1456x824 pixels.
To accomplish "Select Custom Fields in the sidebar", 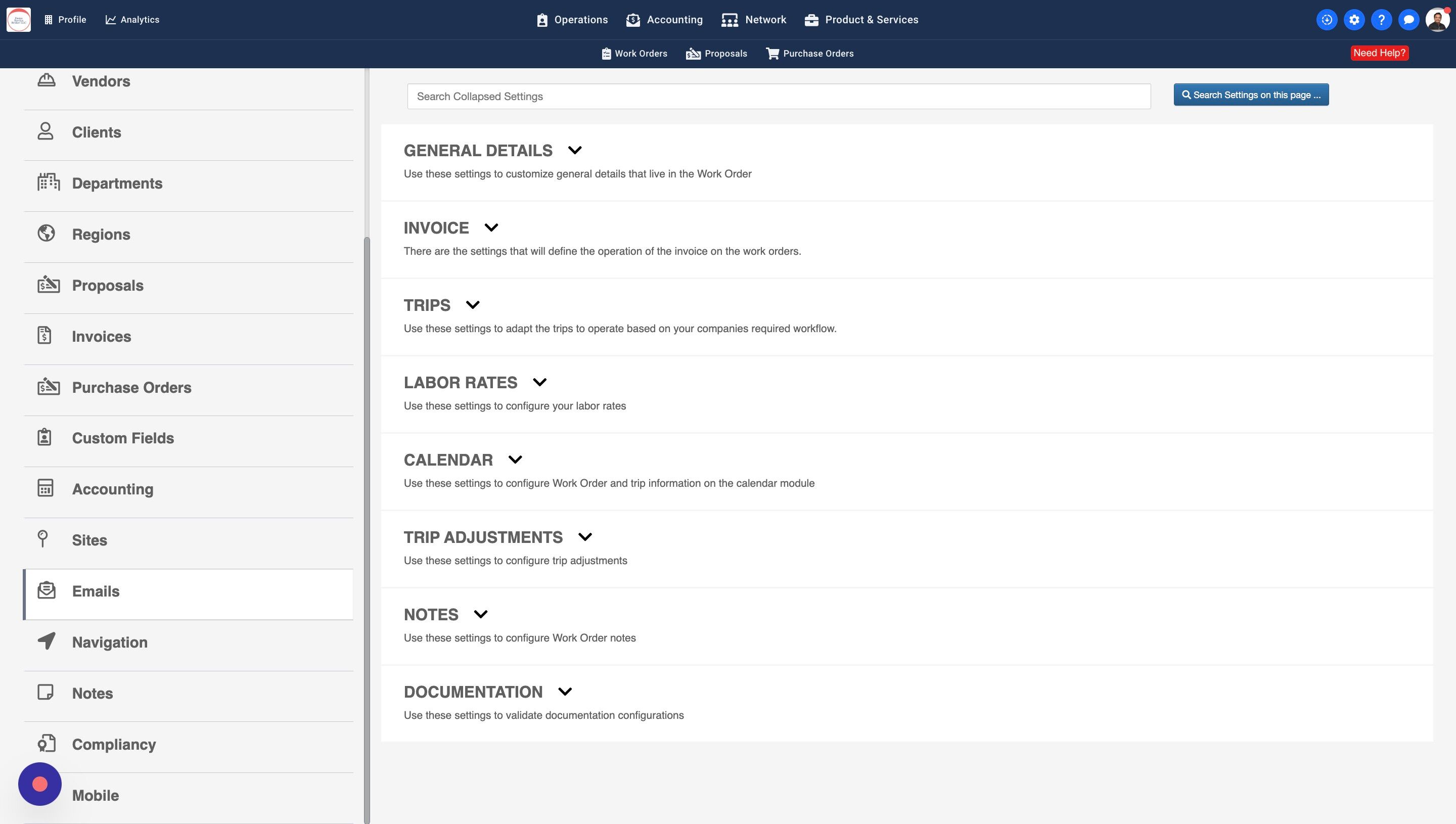I will coord(123,439).
